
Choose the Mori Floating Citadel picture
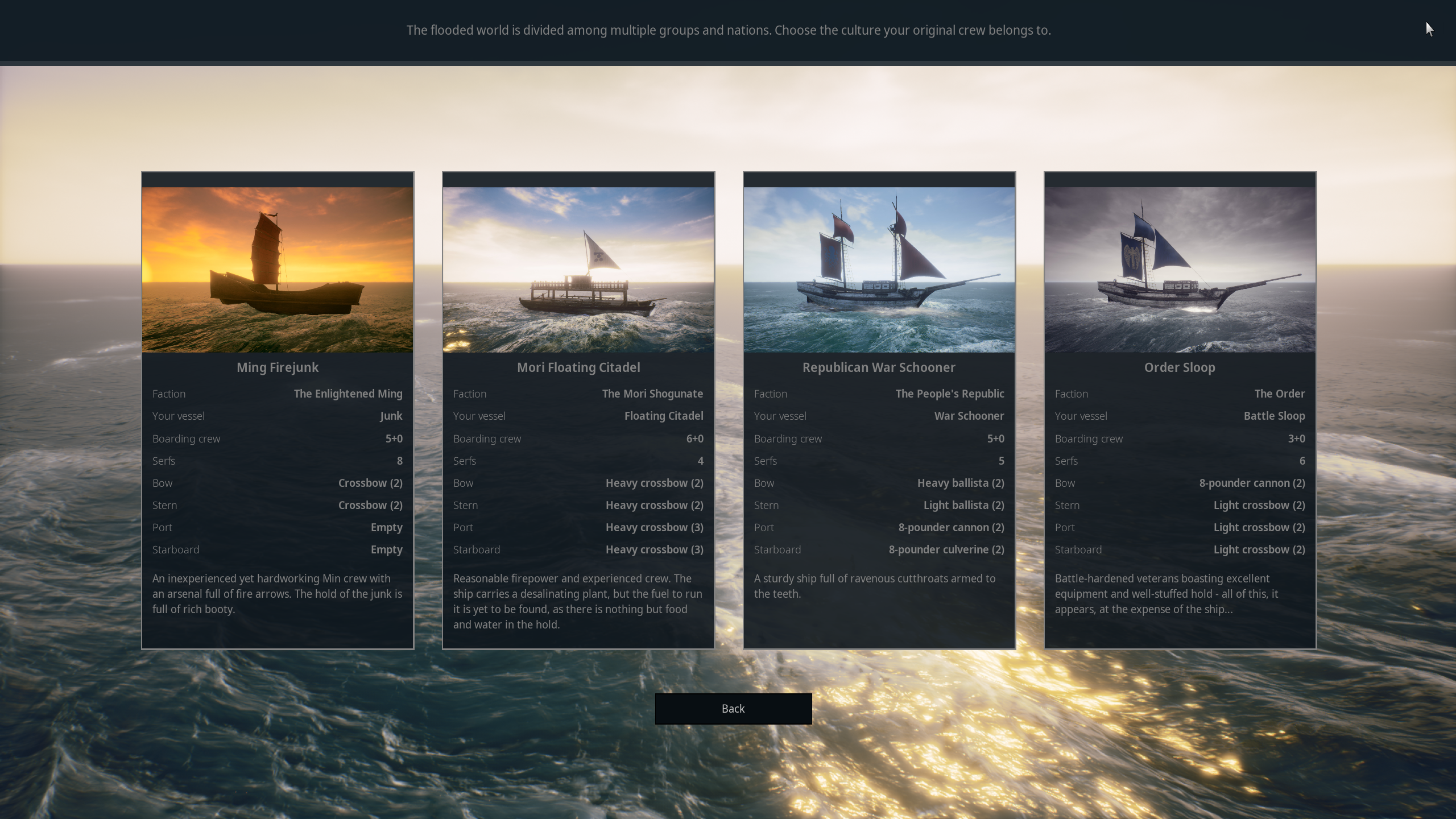(x=578, y=270)
